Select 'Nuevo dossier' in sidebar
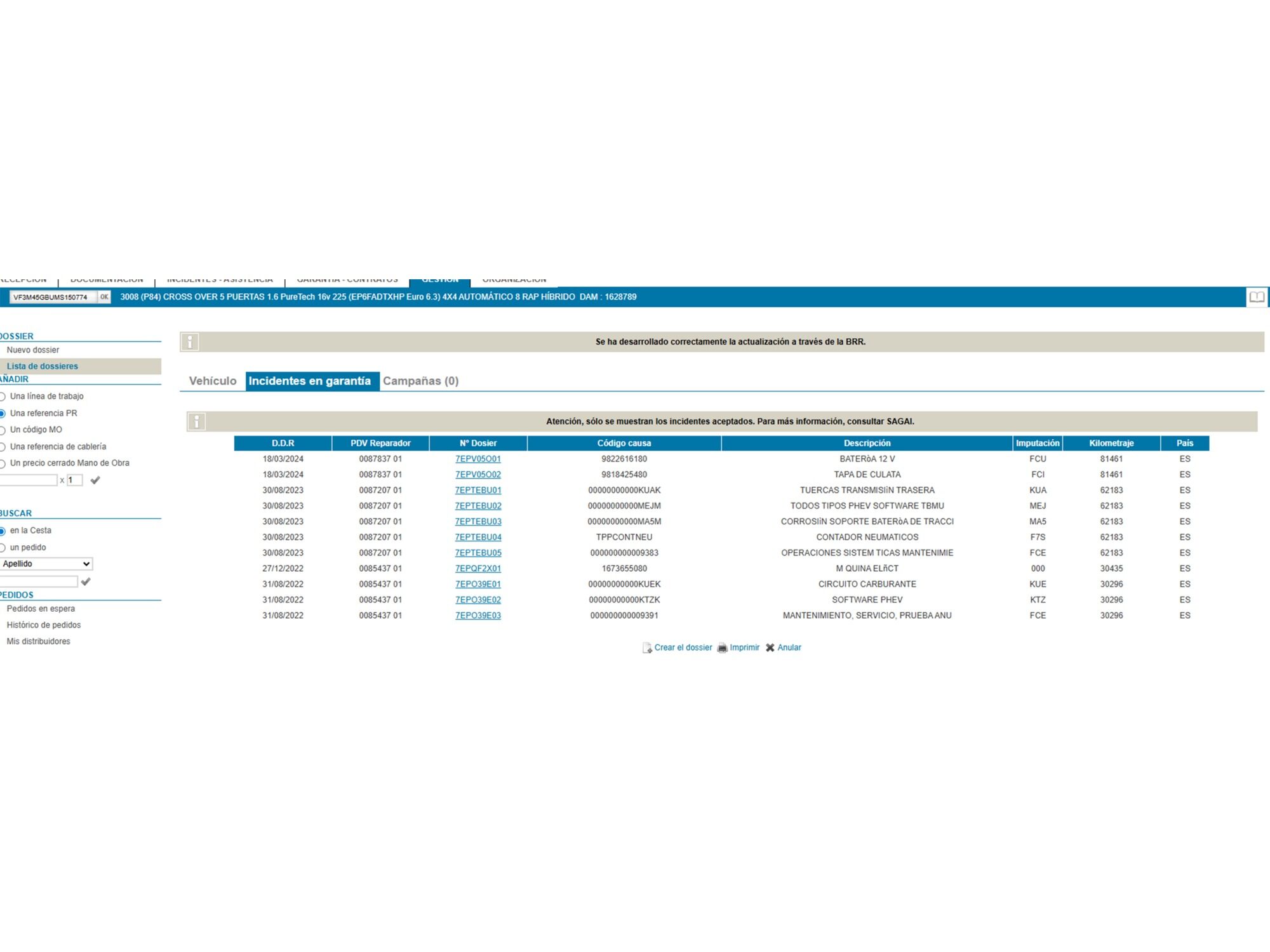 point(33,350)
